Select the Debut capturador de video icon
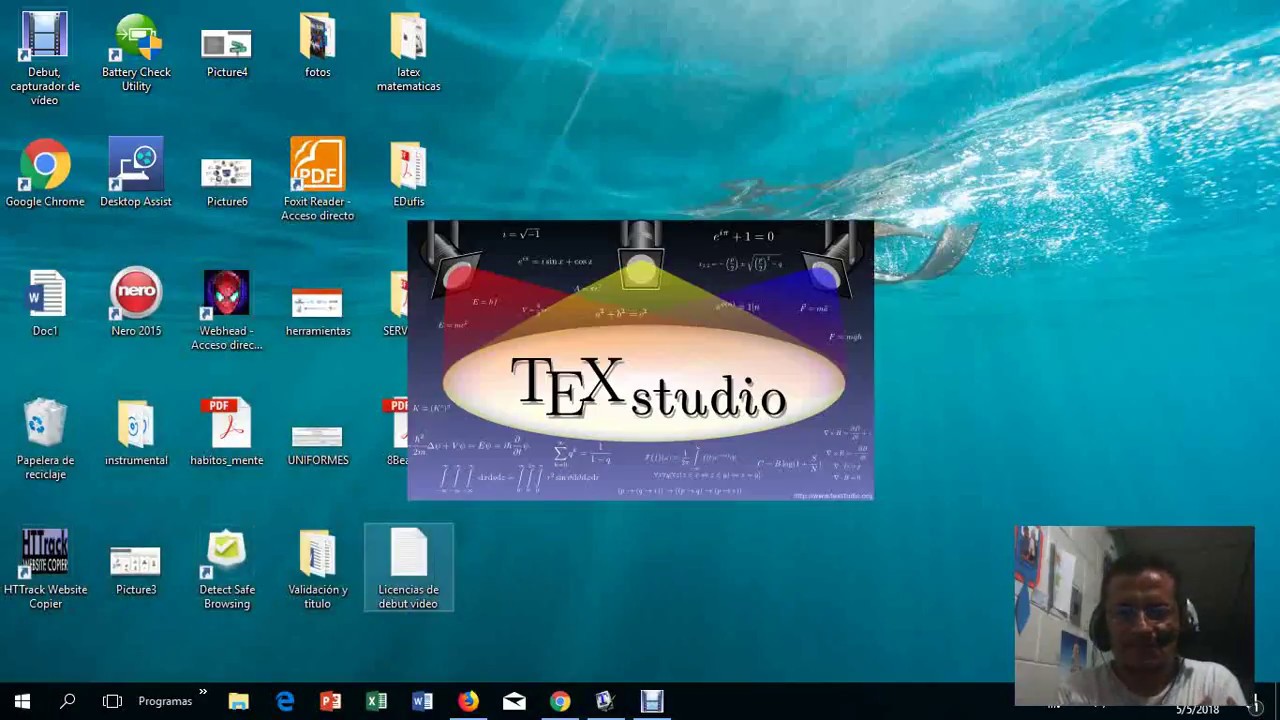 [x=45, y=40]
